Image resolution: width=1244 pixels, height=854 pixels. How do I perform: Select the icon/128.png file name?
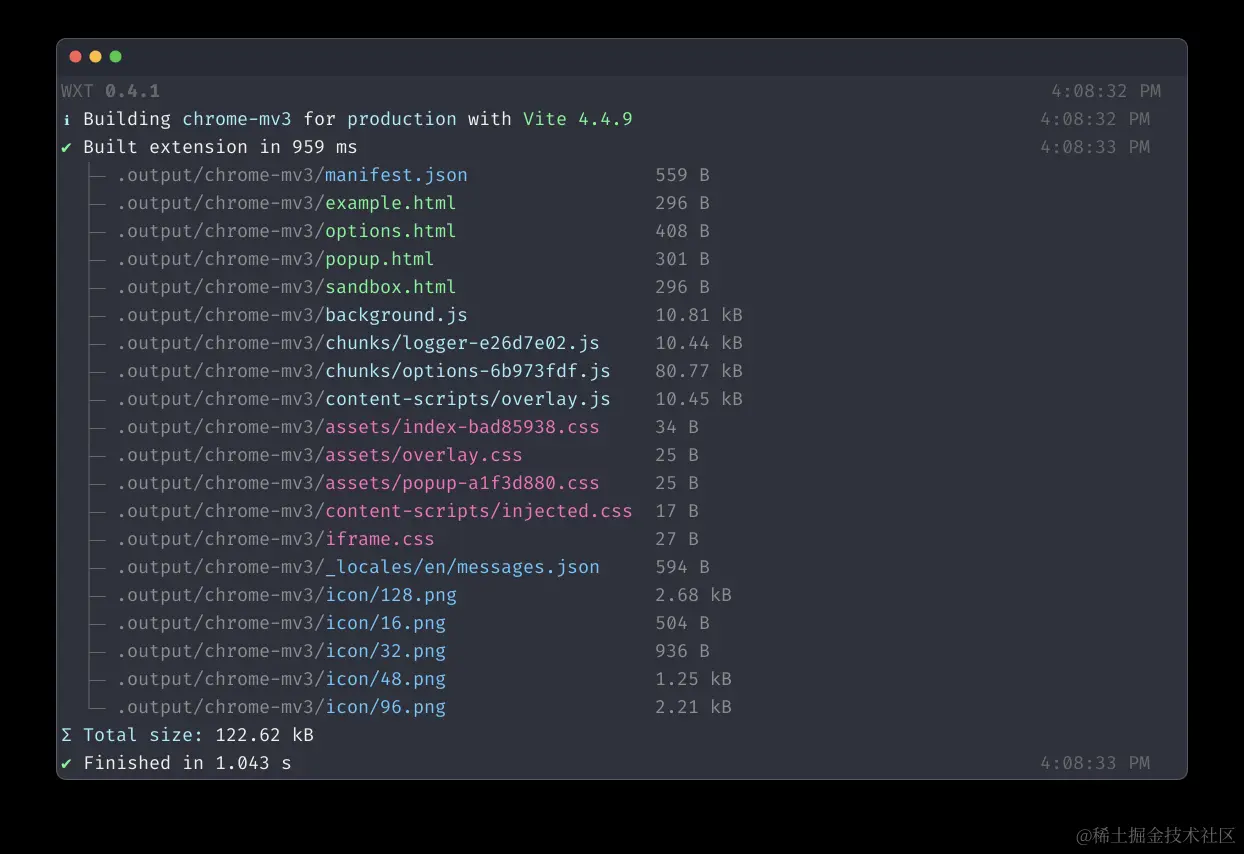[x=391, y=595]
